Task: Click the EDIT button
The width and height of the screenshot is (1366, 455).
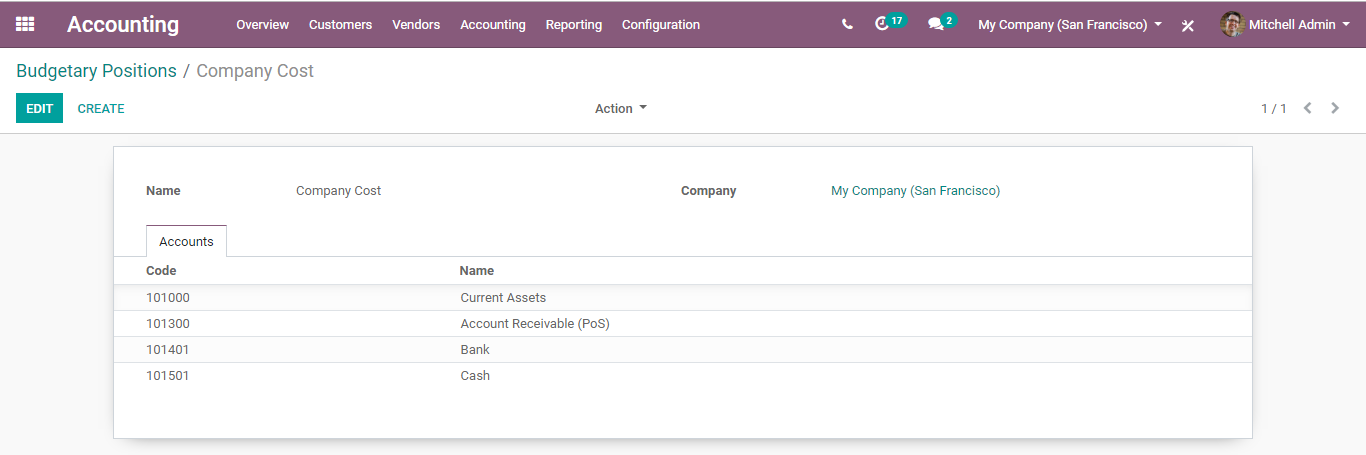Action: tap(39, 108)
